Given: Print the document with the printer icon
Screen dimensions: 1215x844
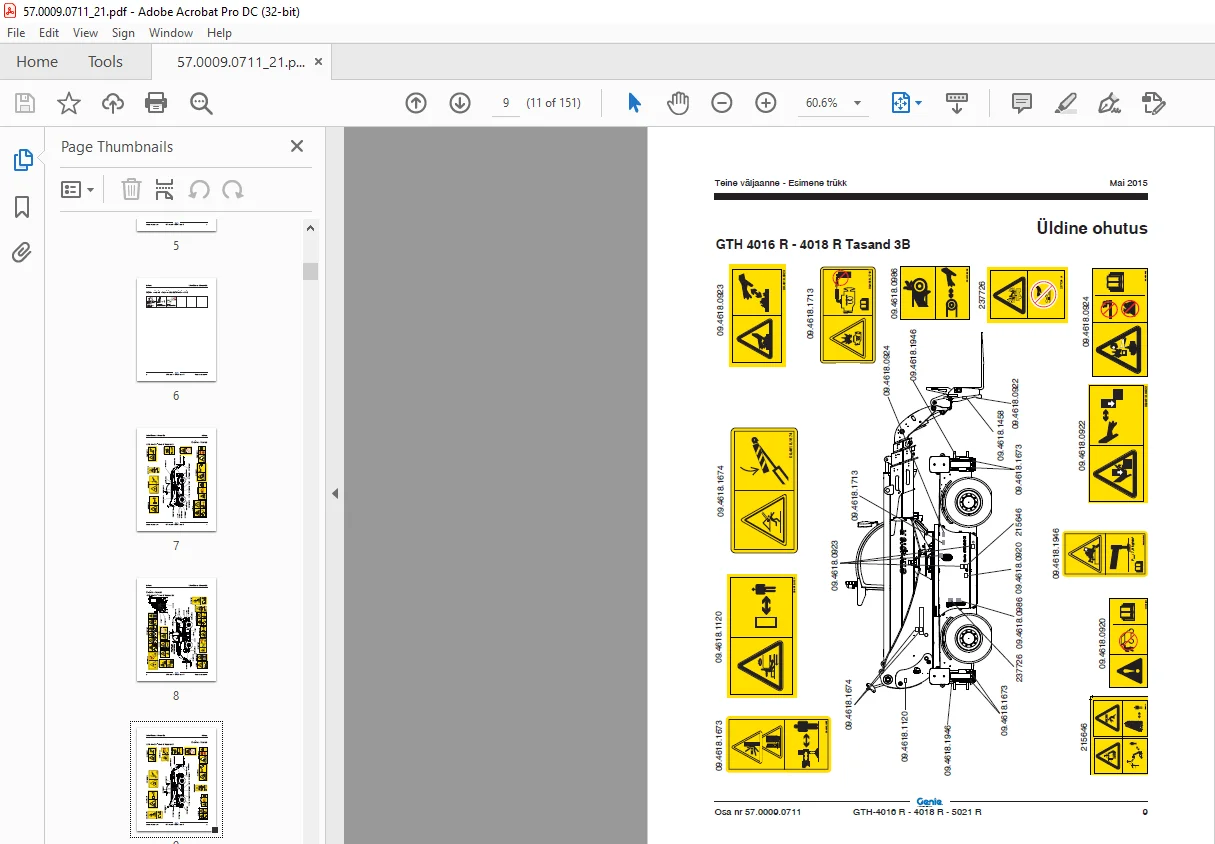Looking at the screenshot, I should point(156,103).
